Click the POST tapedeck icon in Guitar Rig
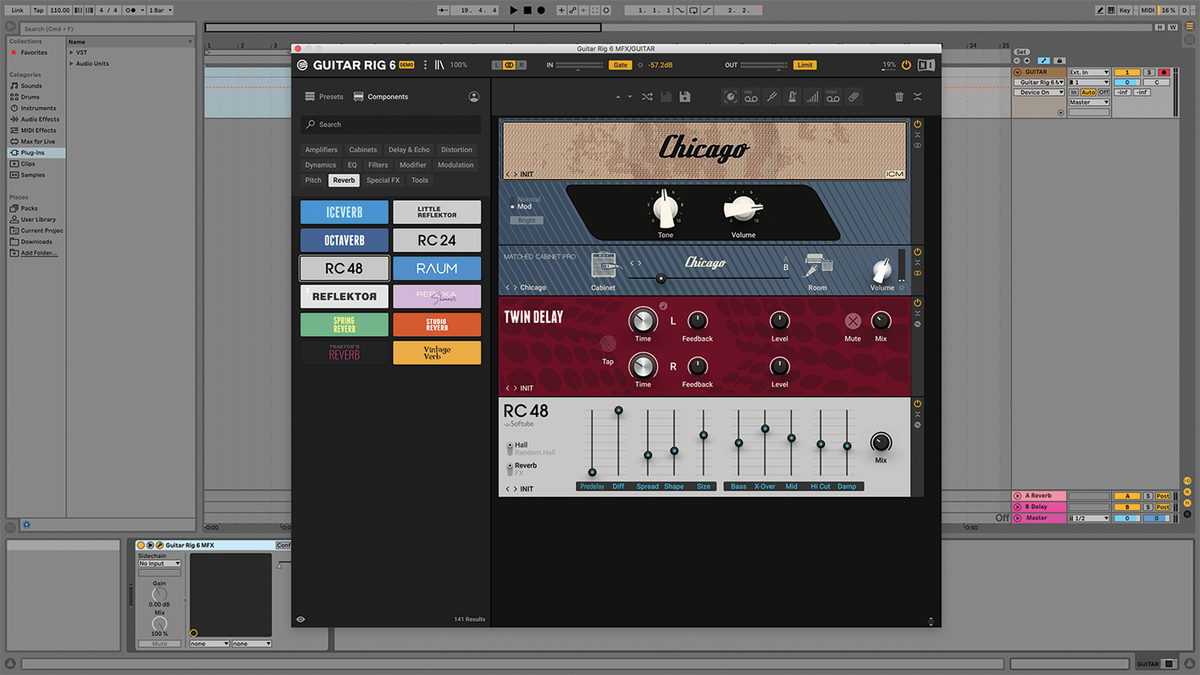The image size is (1200, 675). (x=833, y=97)
